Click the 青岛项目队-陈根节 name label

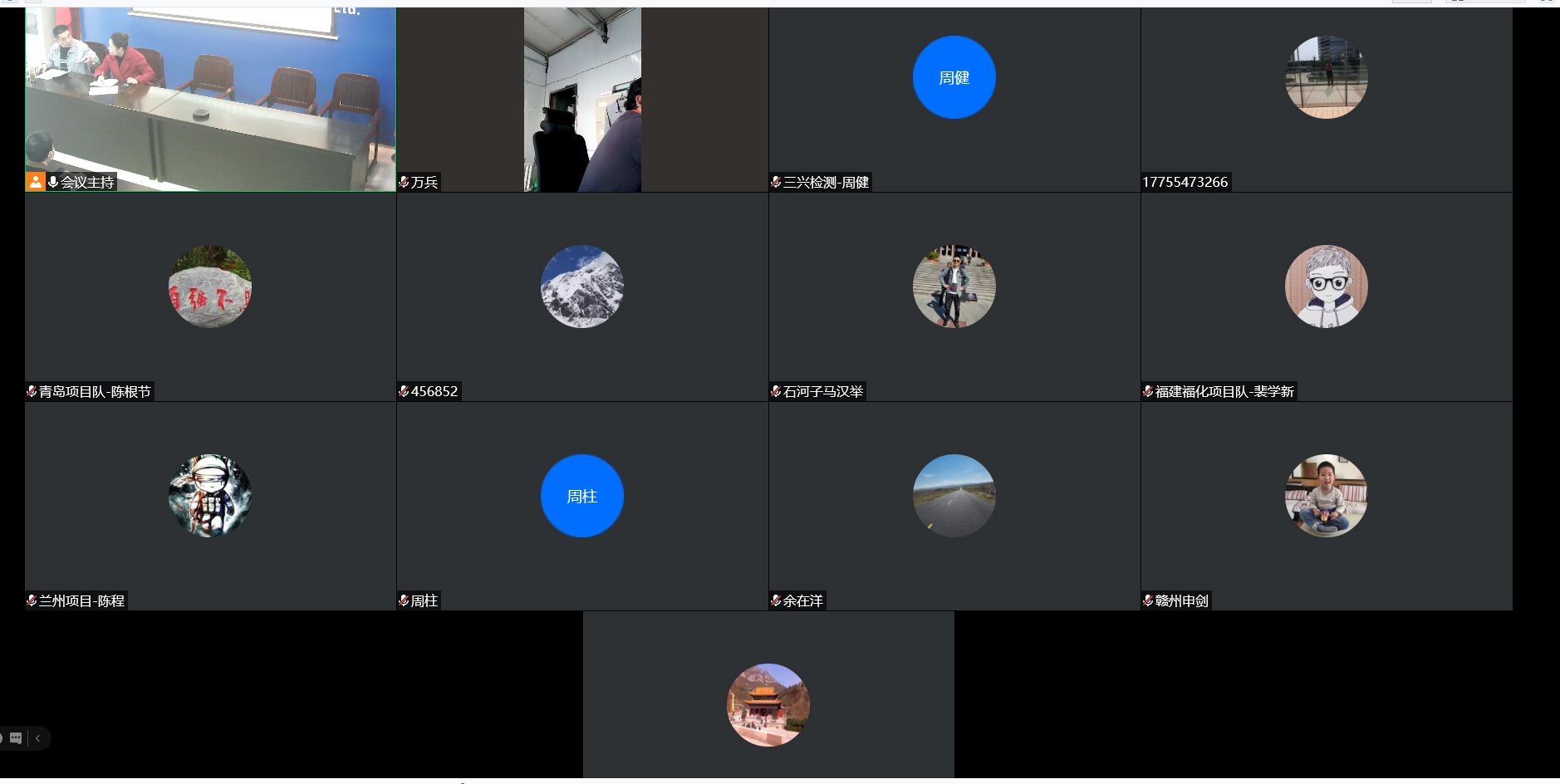tap(95, 391)
